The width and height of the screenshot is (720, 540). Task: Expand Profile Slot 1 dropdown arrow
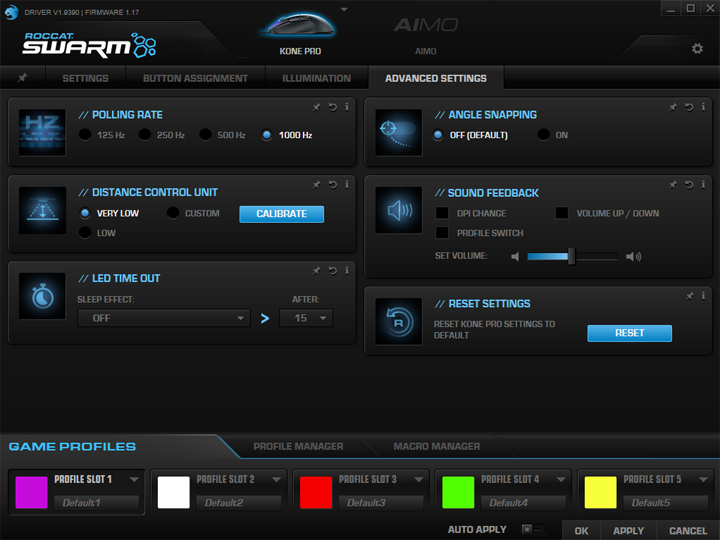[x=134, y=479]
